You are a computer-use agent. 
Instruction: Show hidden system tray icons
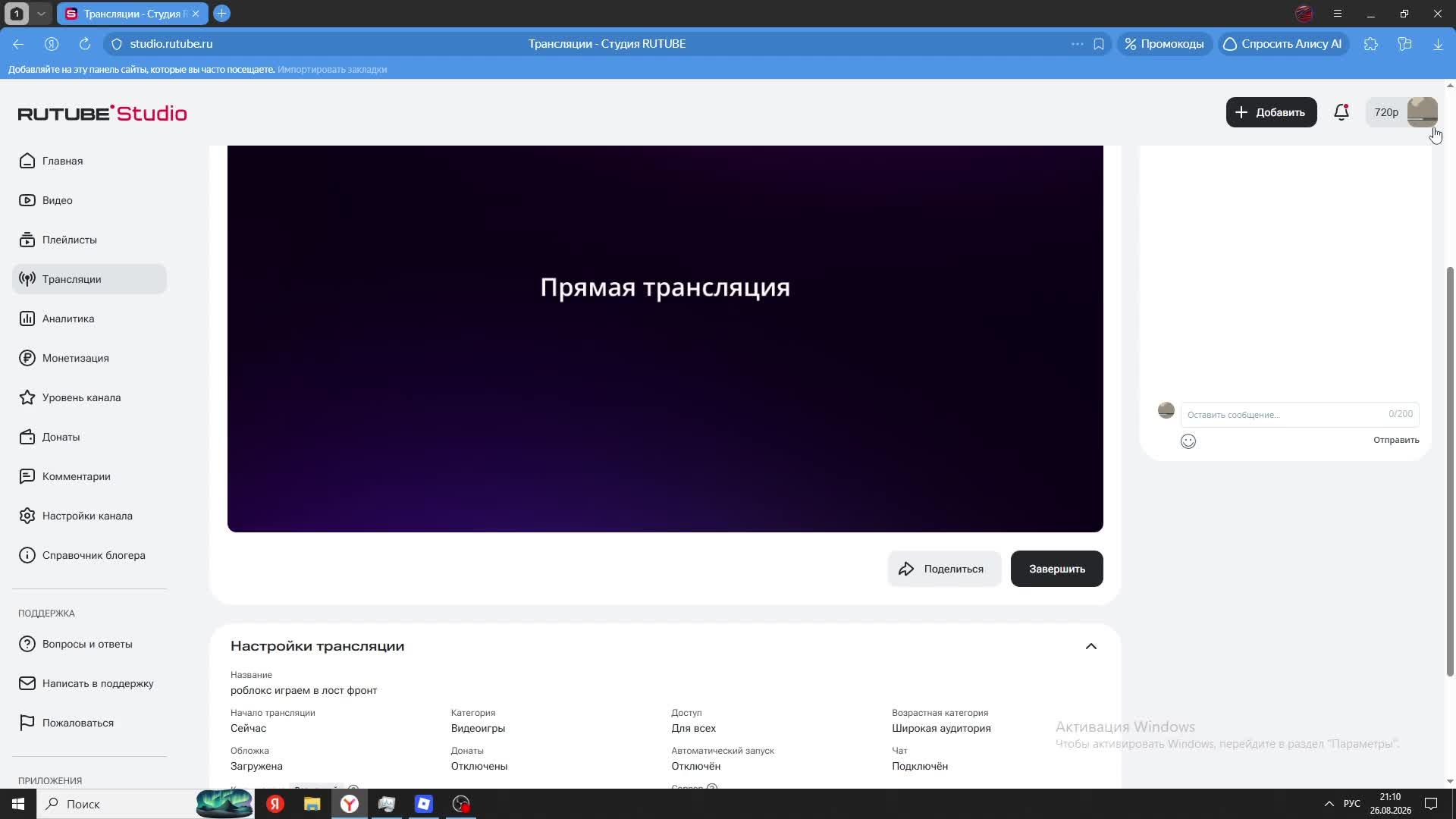[x=1329, y=804]
